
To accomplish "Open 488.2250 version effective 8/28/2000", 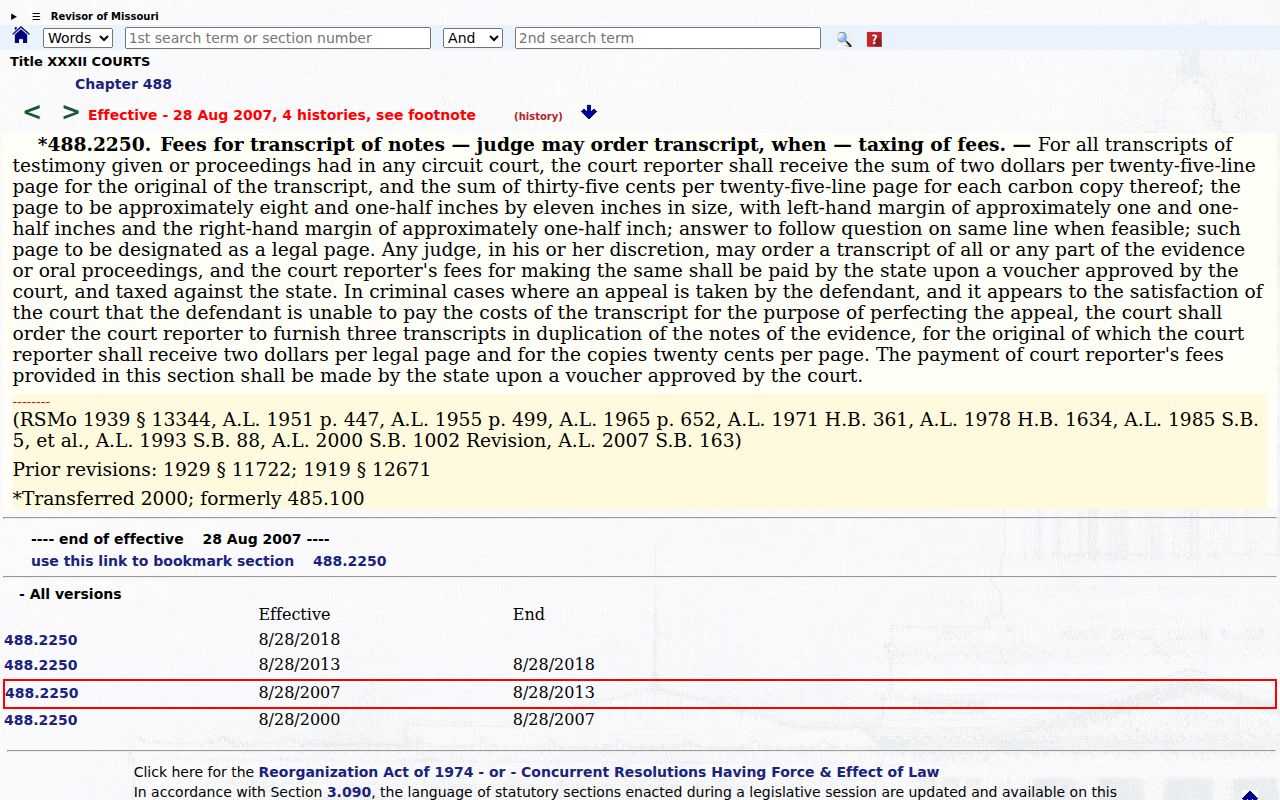I will (x=41, y=720).
